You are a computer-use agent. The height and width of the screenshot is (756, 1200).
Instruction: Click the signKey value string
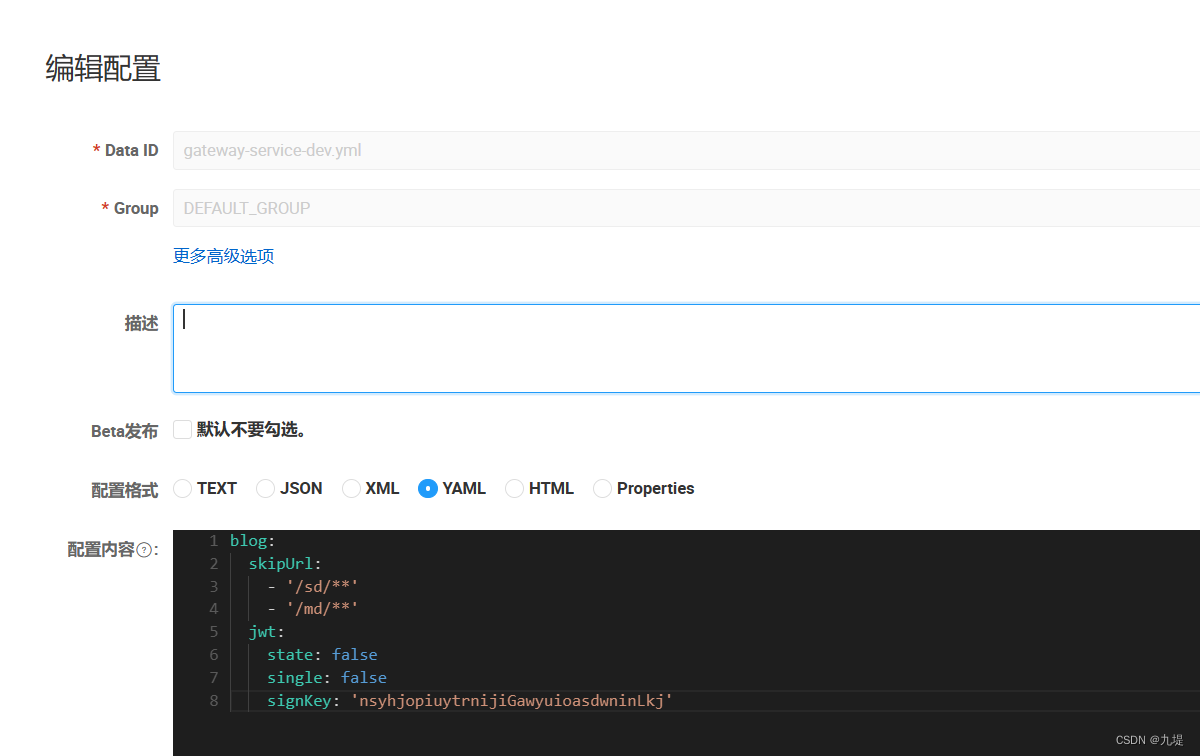click(512, 701)
